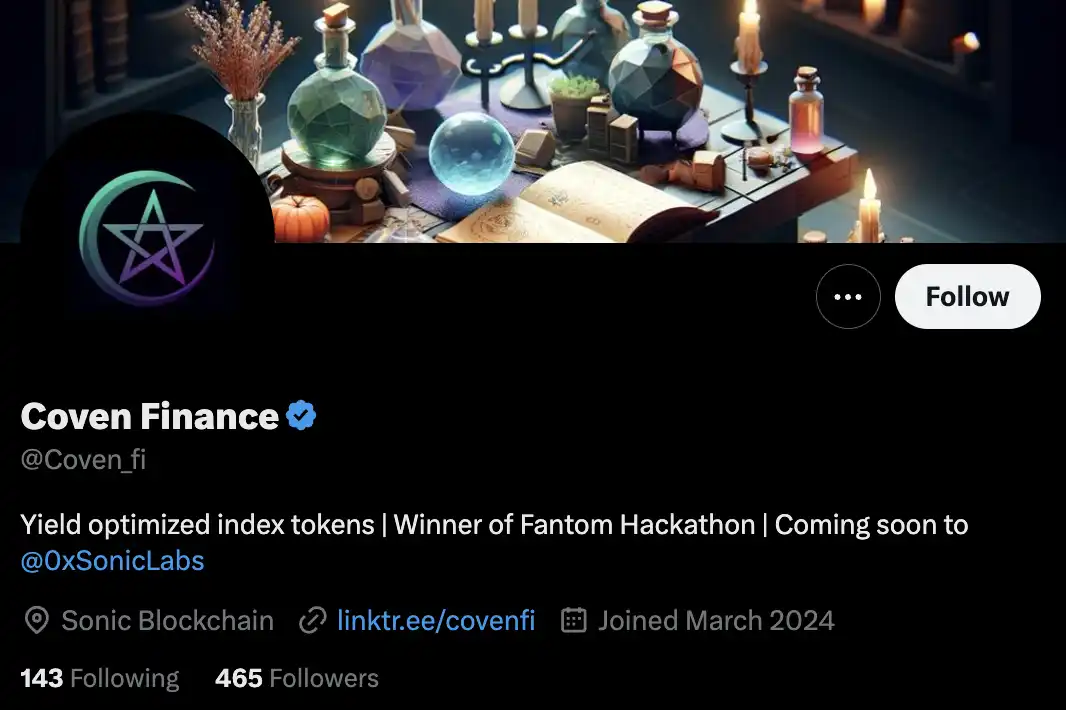Open the header banner at the crystal ball

click(x=472, y=154)
